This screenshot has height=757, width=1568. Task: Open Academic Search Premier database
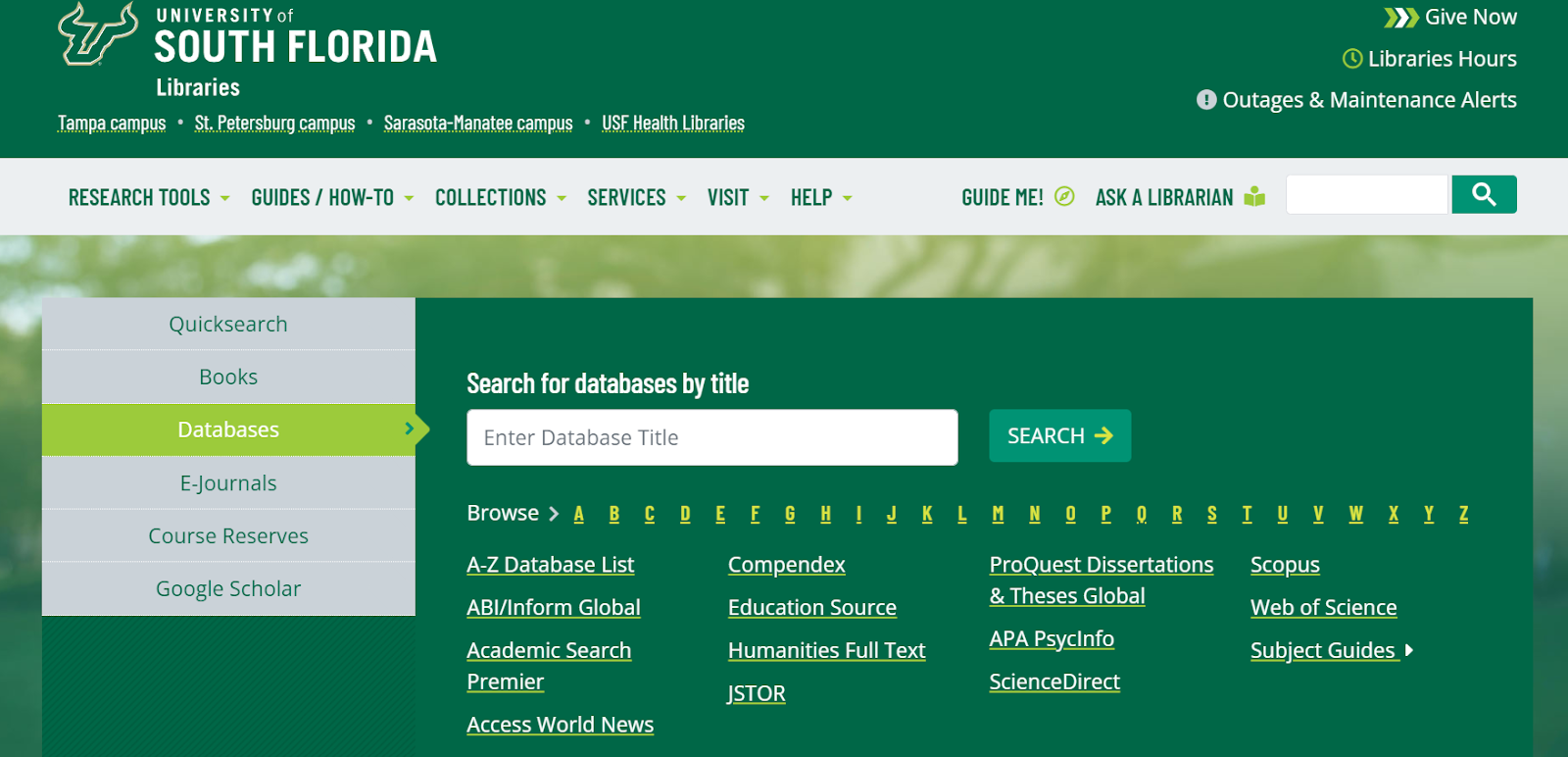click(549, 666)
